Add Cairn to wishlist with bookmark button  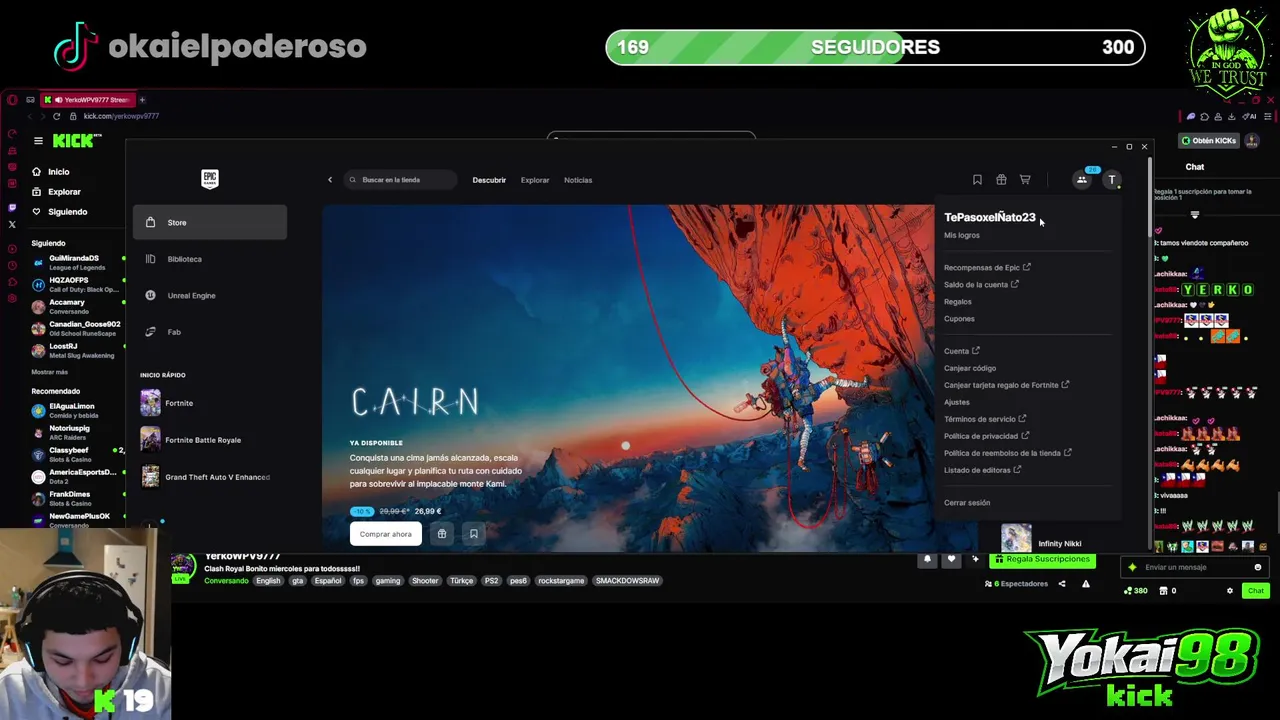[x=474, y=534]
